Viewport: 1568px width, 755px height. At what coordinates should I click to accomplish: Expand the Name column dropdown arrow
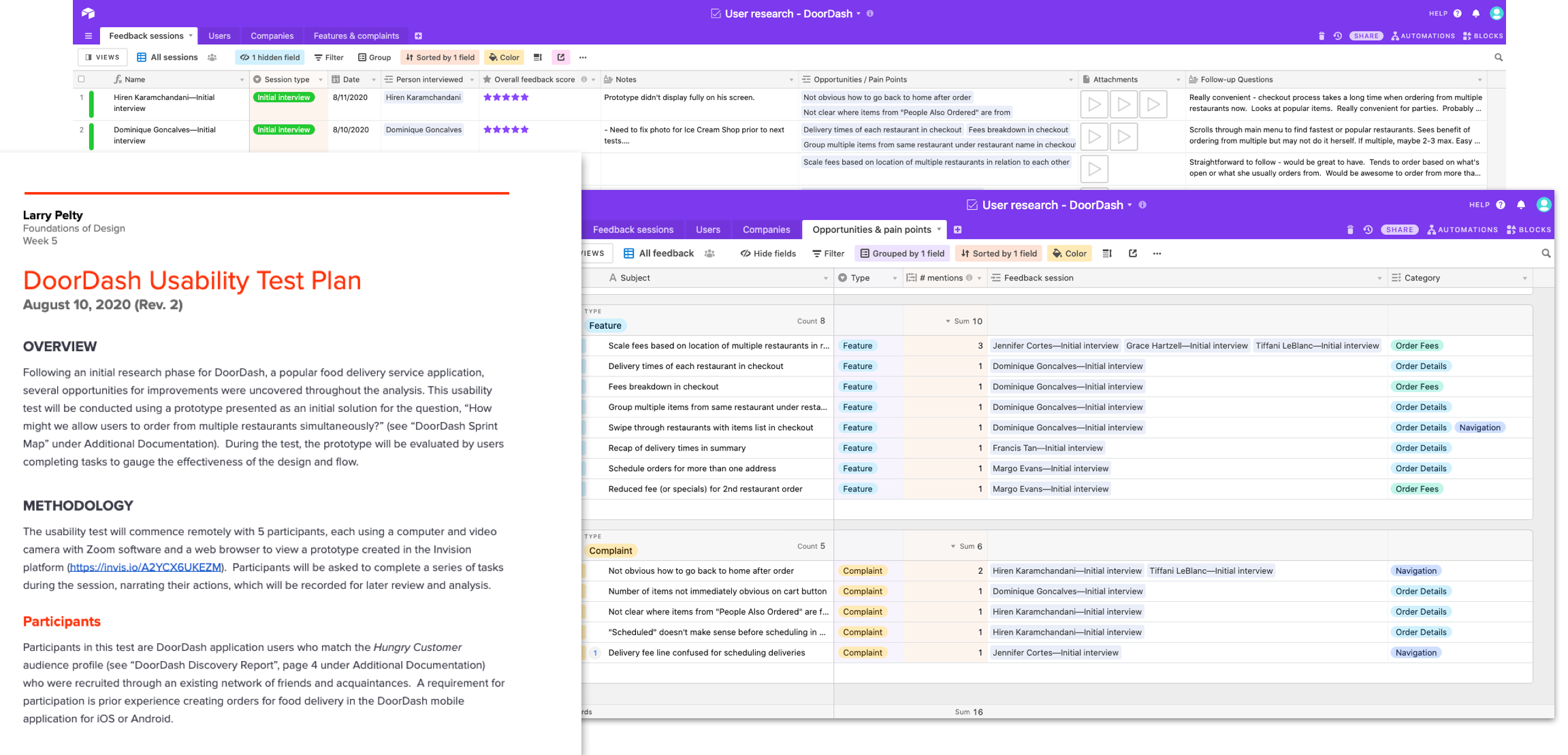[243, 79]
